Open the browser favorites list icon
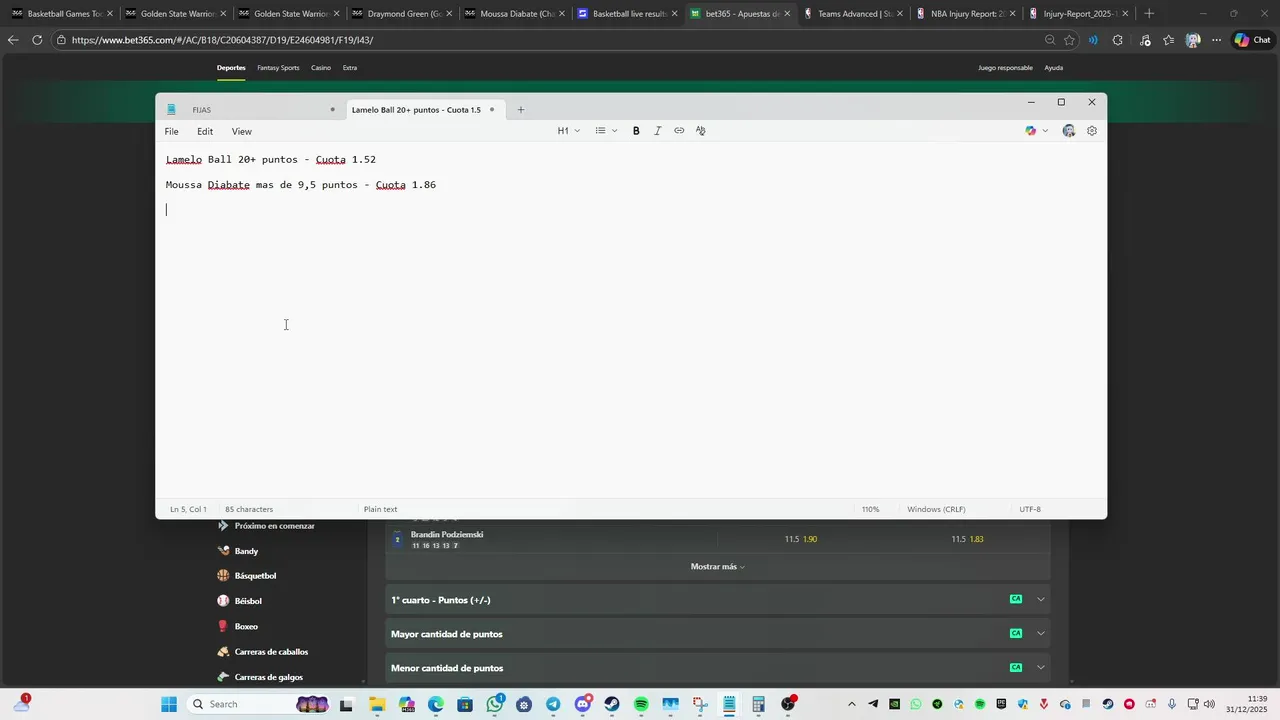Image resolution: width=1280 pixels, height=720 pixels. (x=1168, y=40)
